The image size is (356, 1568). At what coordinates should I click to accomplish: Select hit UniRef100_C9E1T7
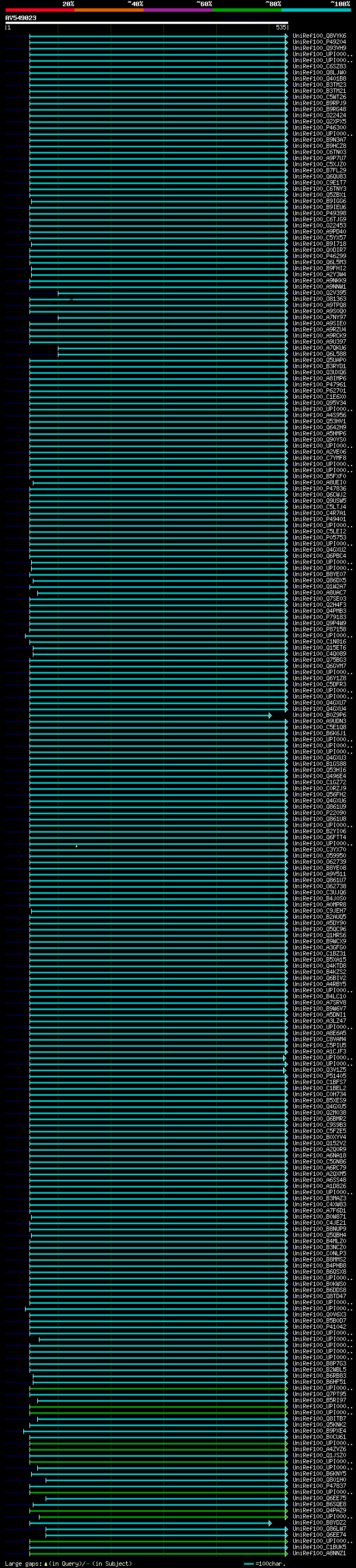click(319, 182)
